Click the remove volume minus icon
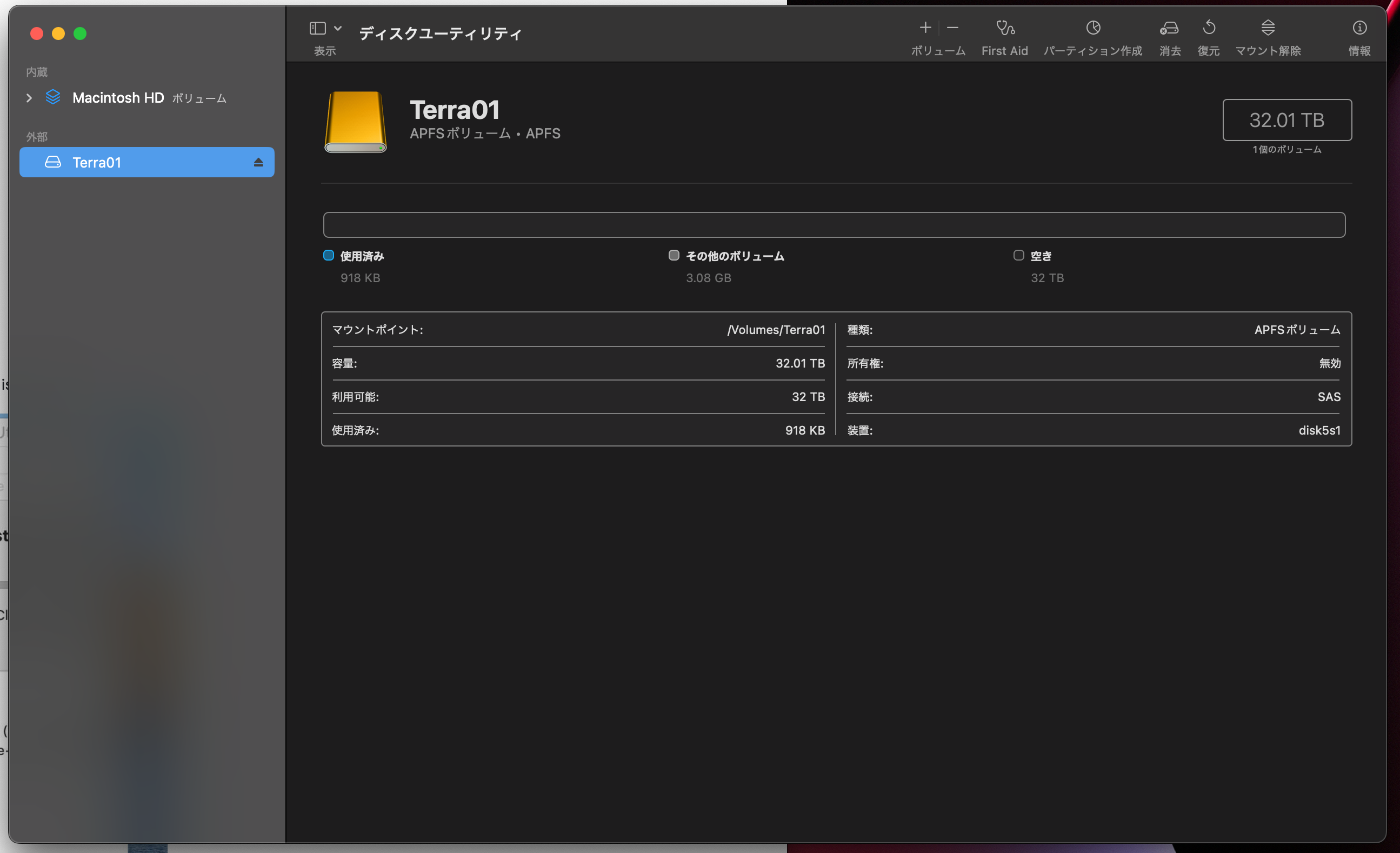Viewport: 1400px width, 853px height. click(x=953, y=27)
